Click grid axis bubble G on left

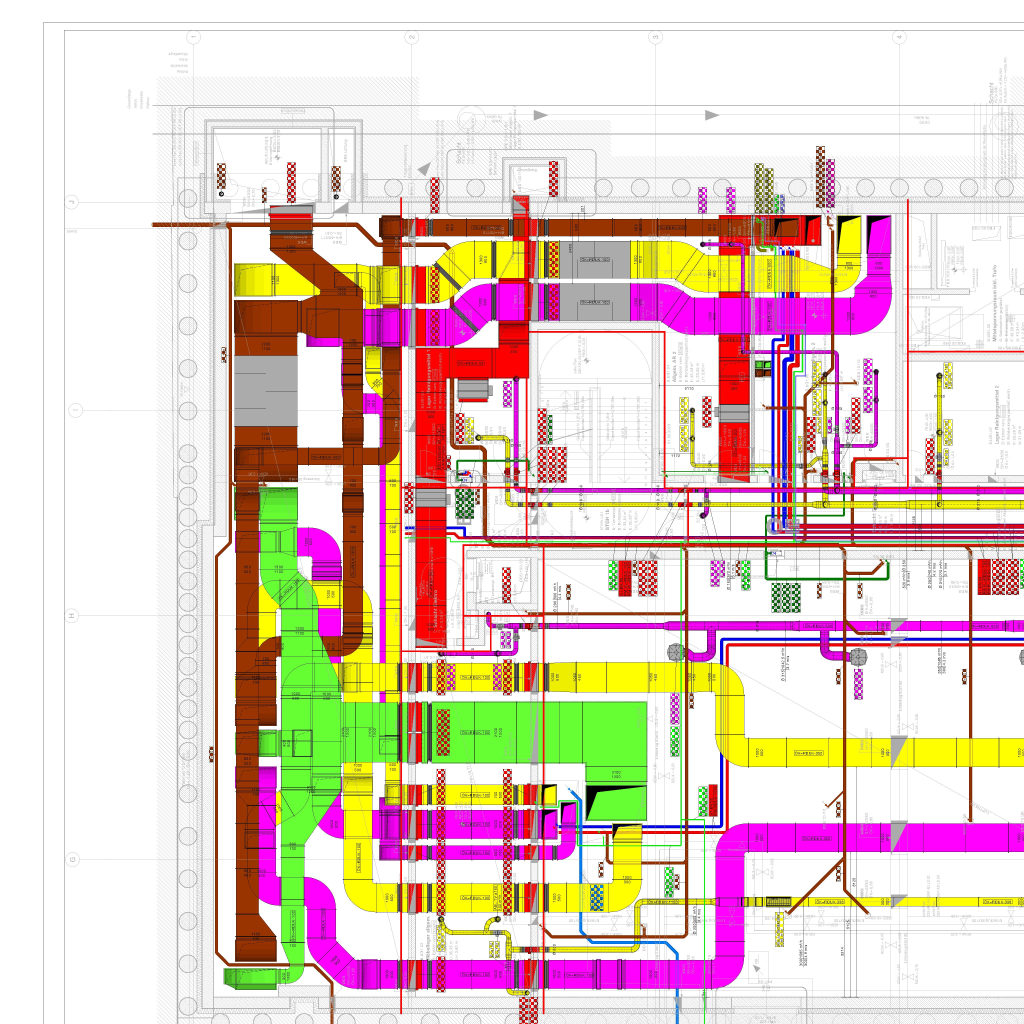72,859
